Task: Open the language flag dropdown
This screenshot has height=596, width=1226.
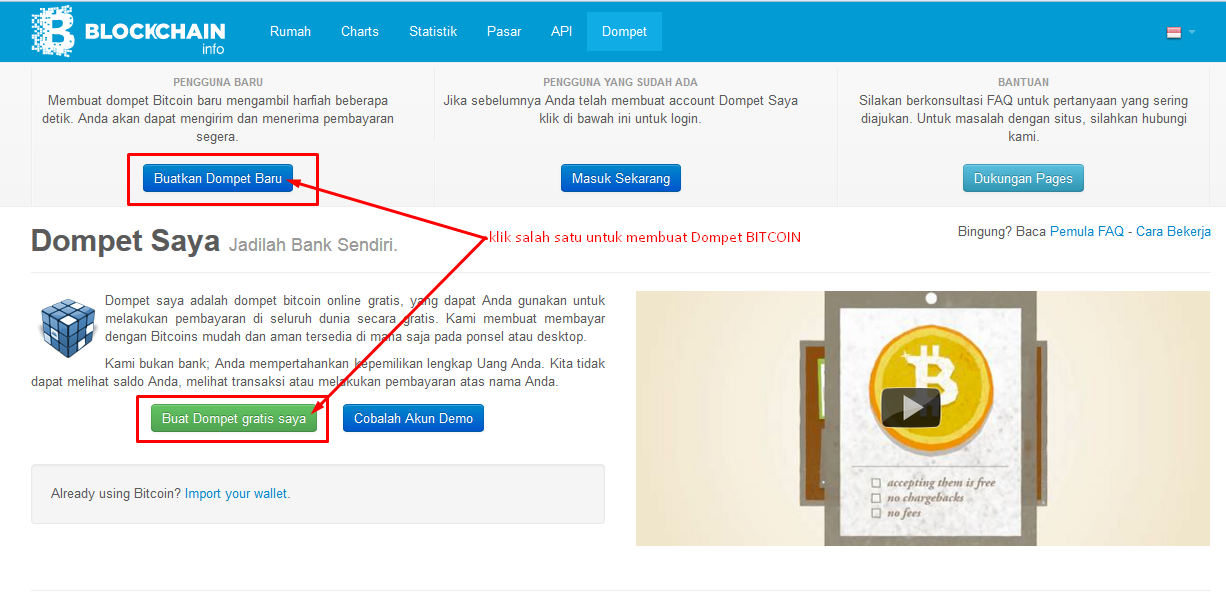Action: tap(1180, 32)
